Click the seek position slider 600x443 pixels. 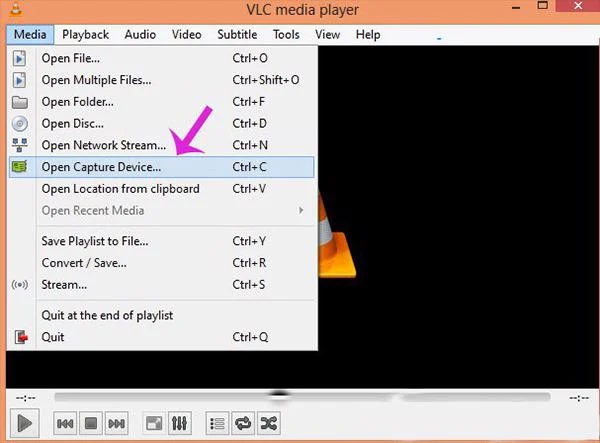click(x=302, y=397)
